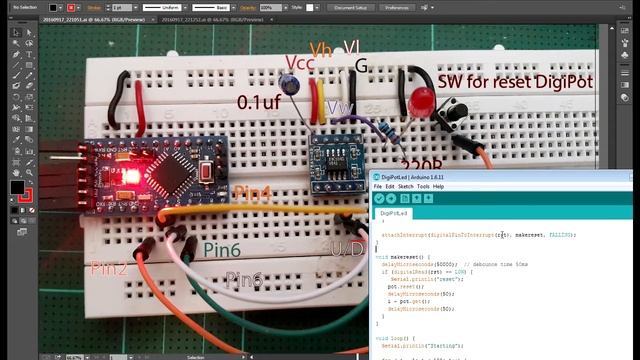Select the Width tool
The width and height of the screenshot is (640, 360).
16,107
